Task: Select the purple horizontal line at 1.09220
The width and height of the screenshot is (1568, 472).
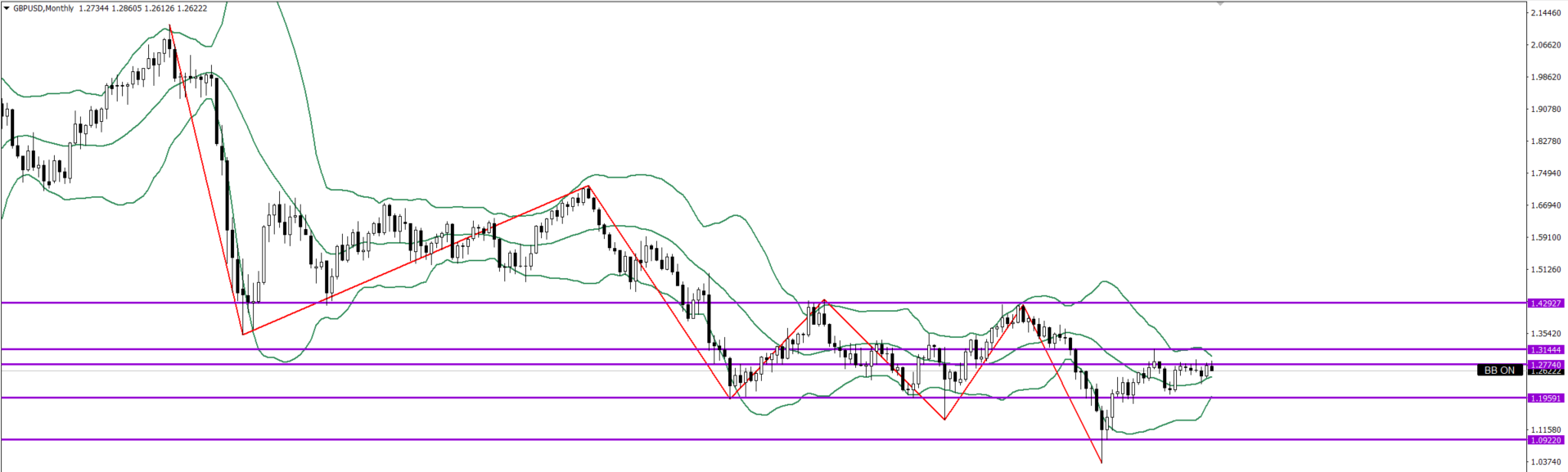Action: tap(491, 440)
